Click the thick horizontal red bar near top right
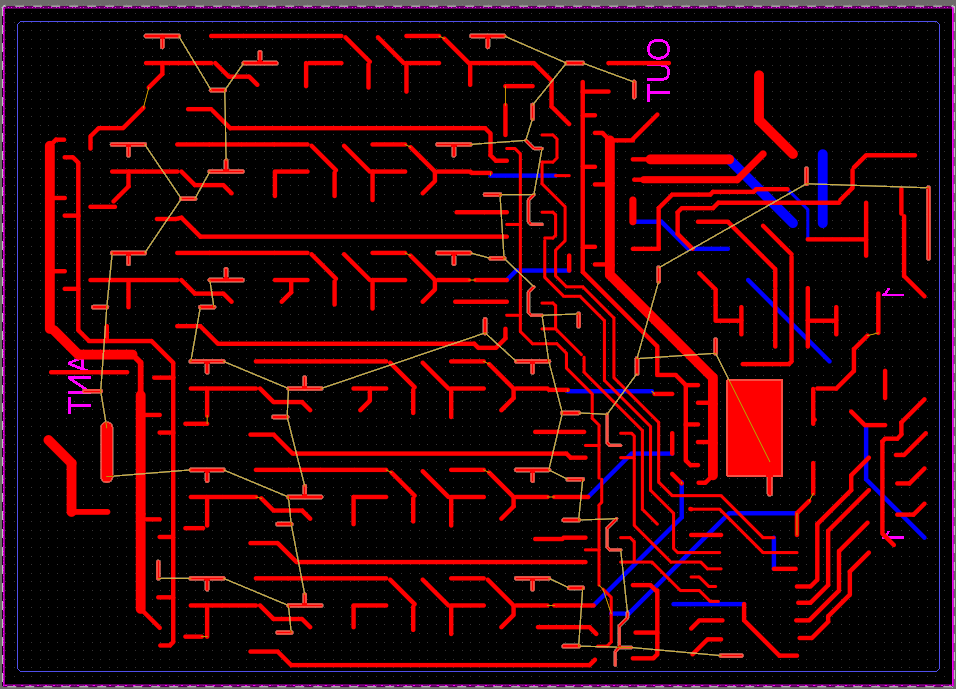Screen dimensions: 956x689 click(689, 160)
